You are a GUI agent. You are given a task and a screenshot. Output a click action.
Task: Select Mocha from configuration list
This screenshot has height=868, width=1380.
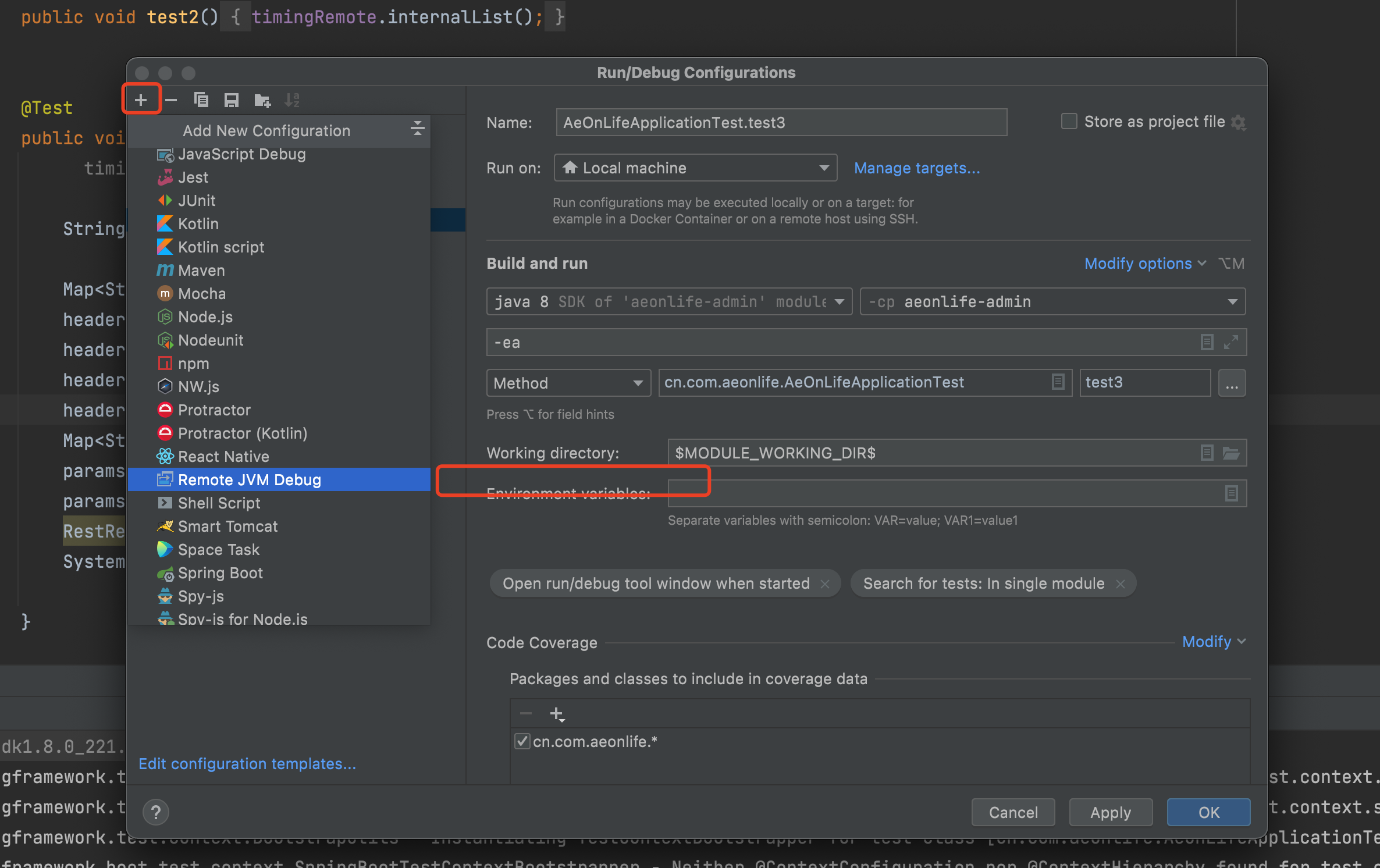pos(279,294)
